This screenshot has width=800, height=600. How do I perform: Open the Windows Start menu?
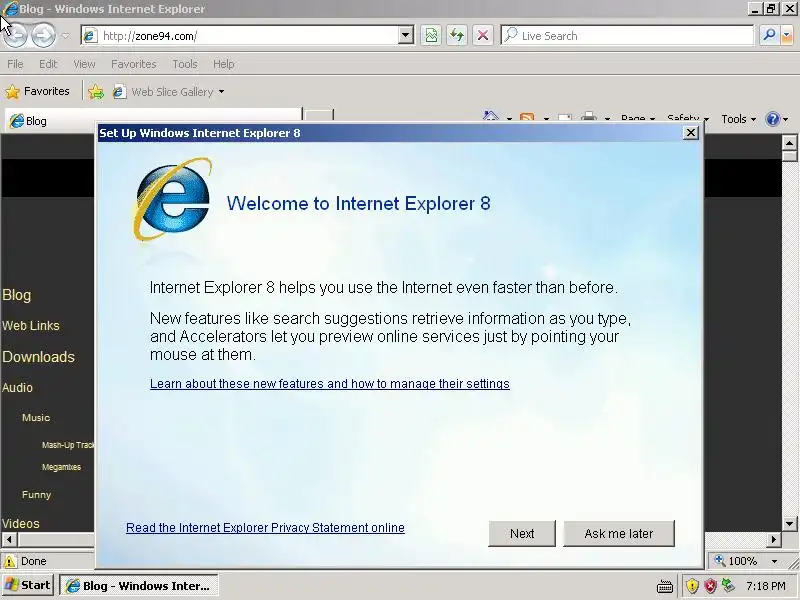[x=28, y=585]
